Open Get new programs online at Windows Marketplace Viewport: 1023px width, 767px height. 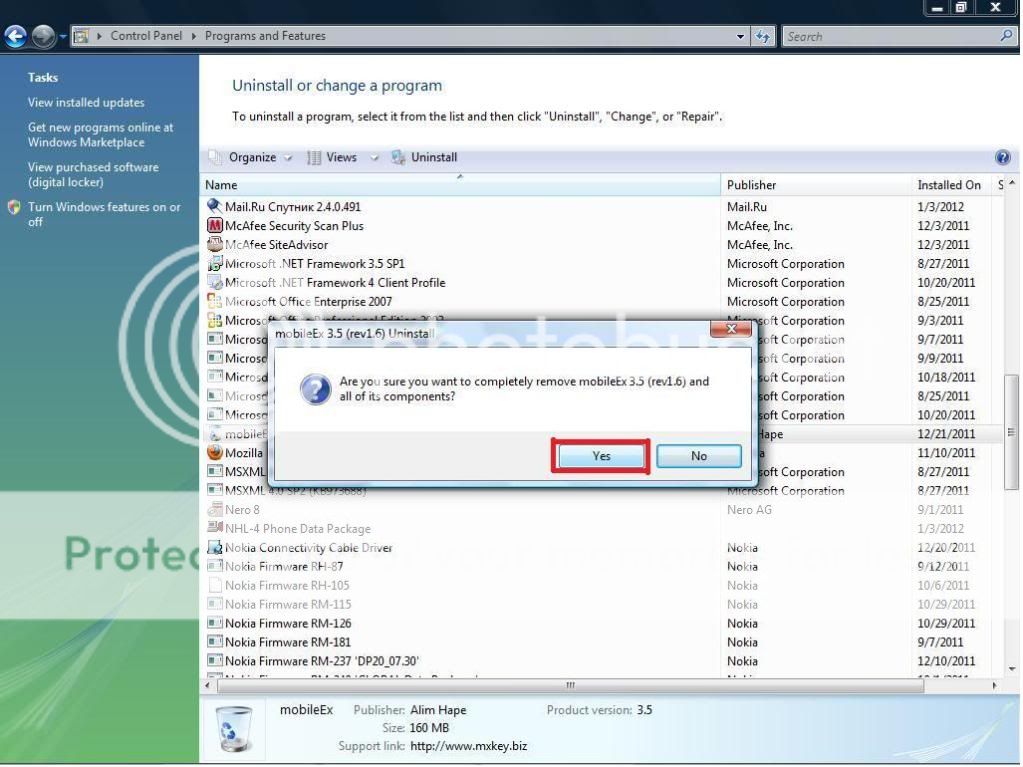point(100,135)
